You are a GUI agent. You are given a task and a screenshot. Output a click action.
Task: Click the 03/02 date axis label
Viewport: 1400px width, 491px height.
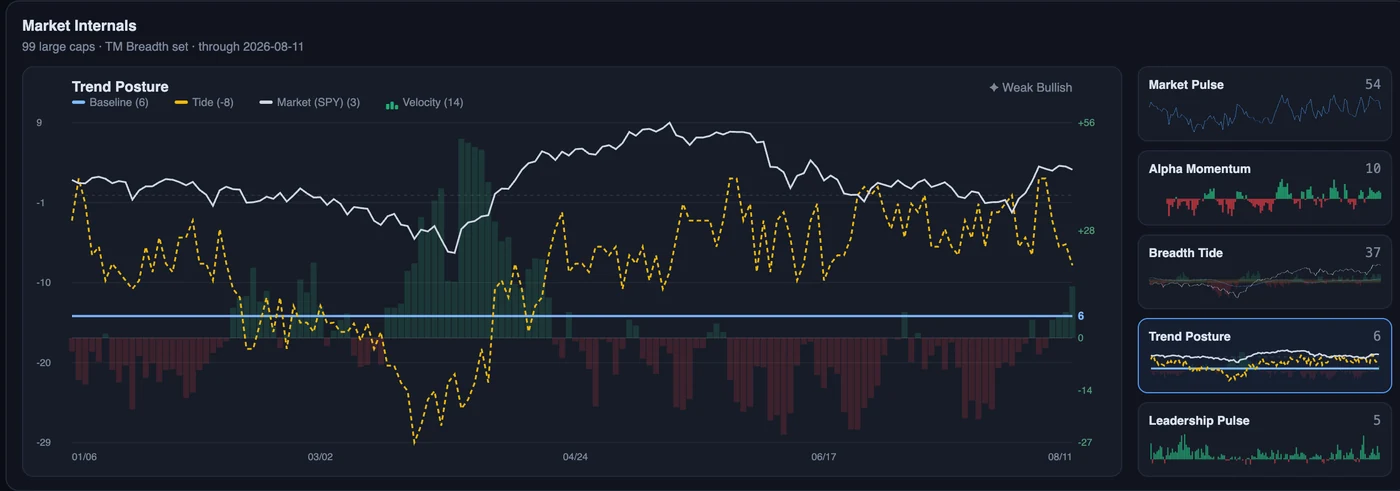coord(319,457)
